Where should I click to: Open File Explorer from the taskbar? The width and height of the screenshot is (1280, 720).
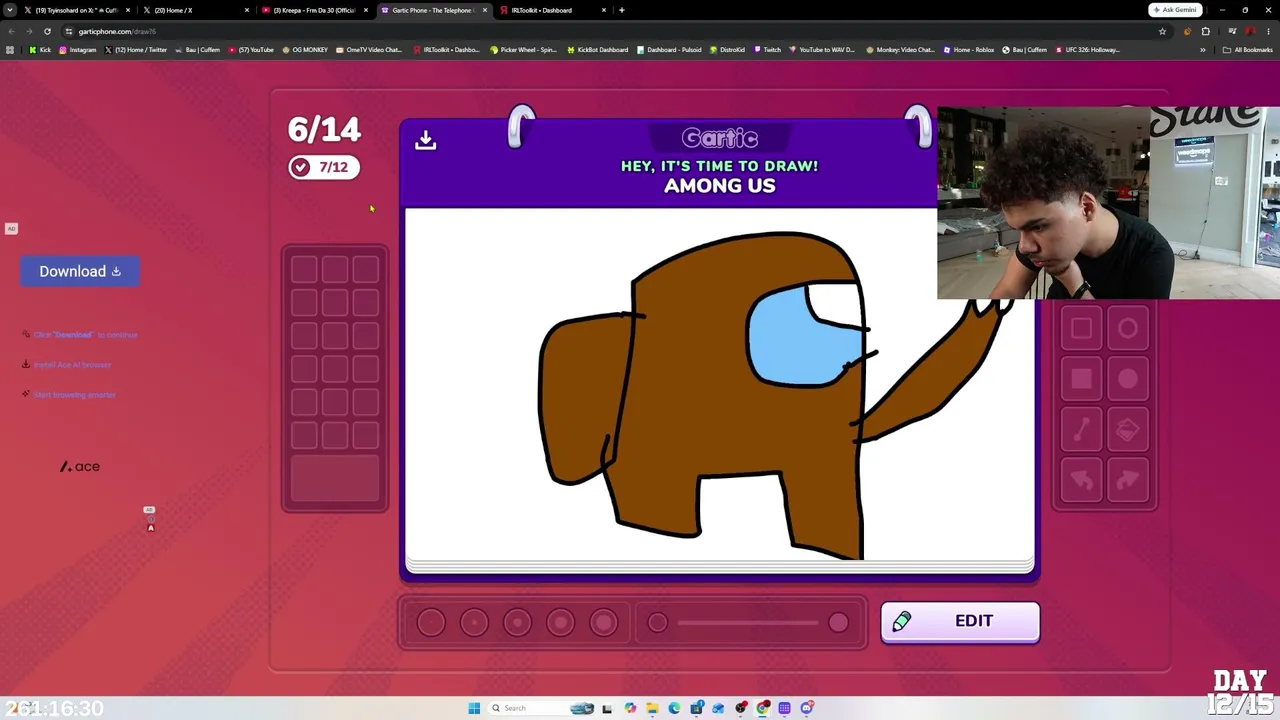point(652,708)
